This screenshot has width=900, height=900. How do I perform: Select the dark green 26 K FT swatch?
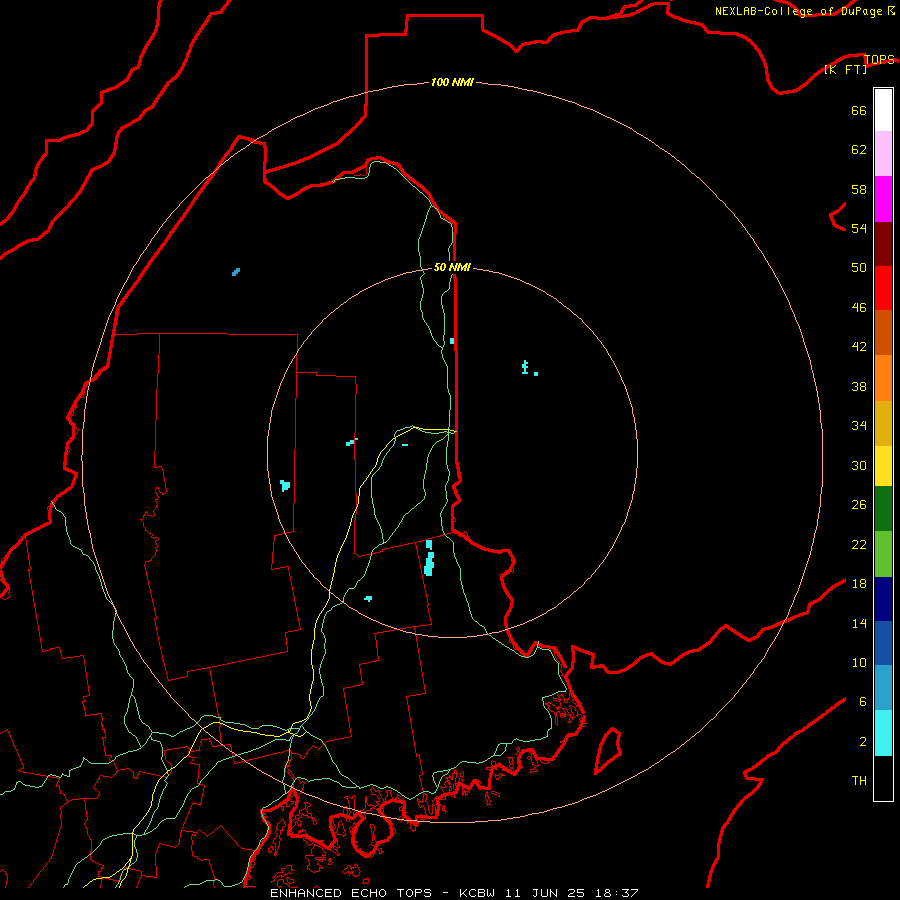[883, 509]
